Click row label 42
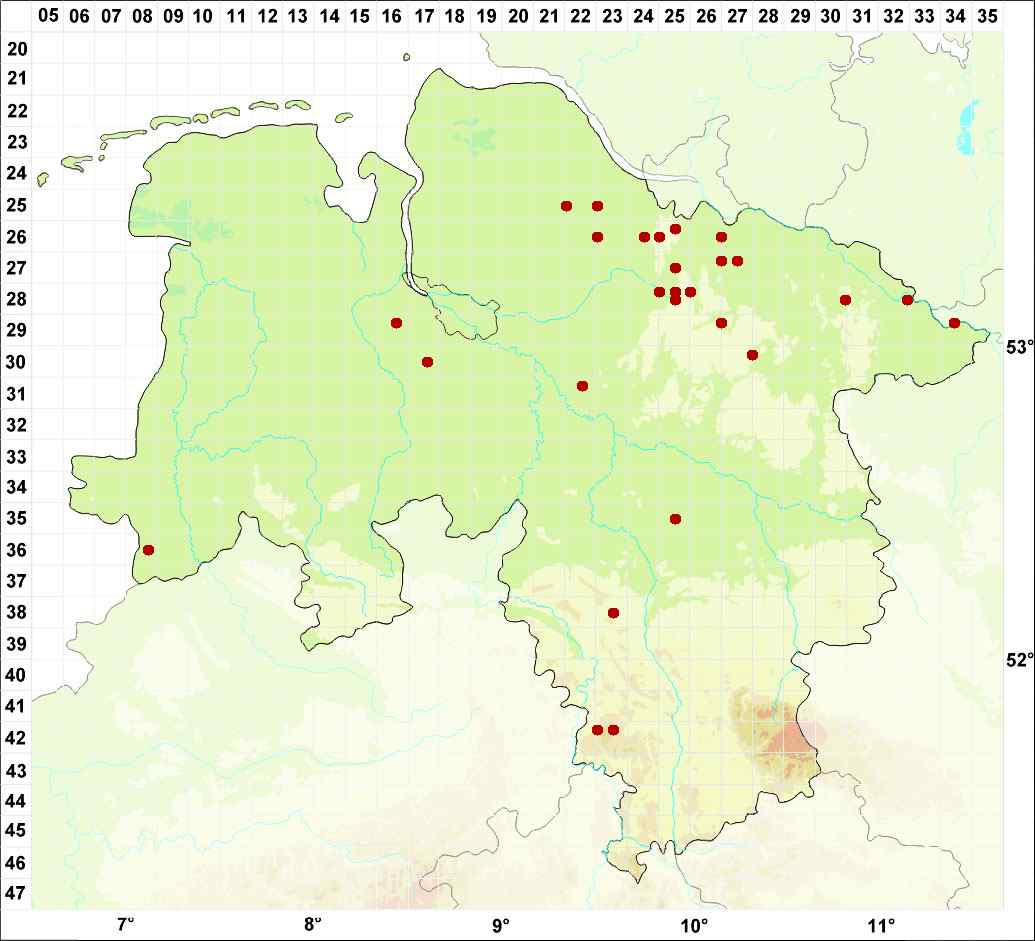The width and height of the screenshot is (1035, 941). (x=17, y=738)
